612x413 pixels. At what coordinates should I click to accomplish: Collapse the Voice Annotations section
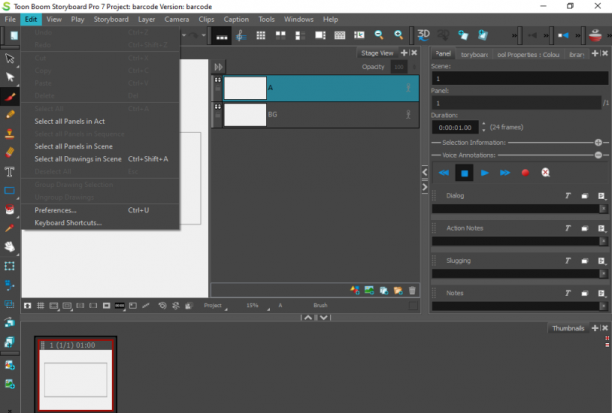tap(598, 155)
